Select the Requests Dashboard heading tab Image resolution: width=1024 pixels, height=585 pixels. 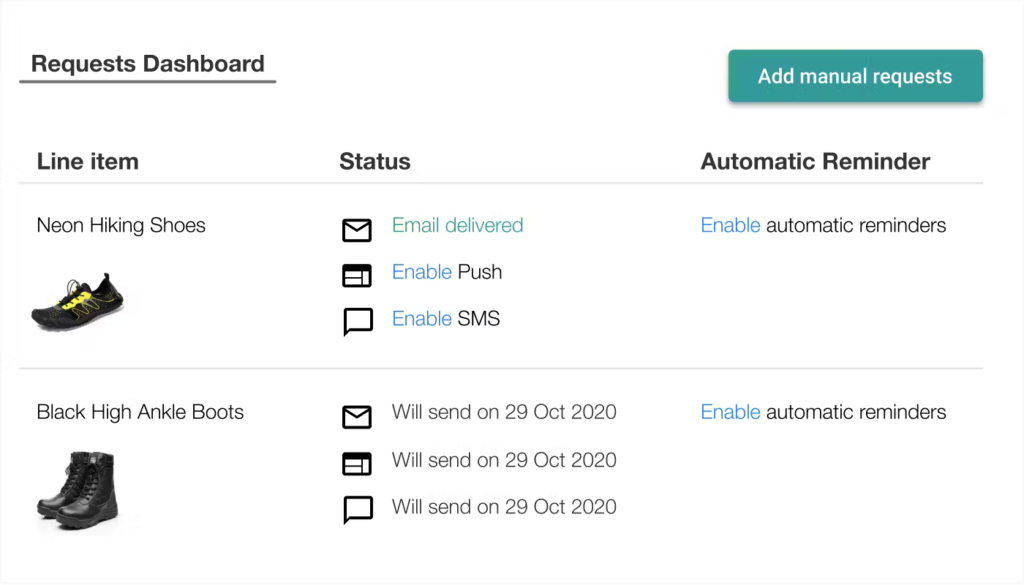[148, 64]
